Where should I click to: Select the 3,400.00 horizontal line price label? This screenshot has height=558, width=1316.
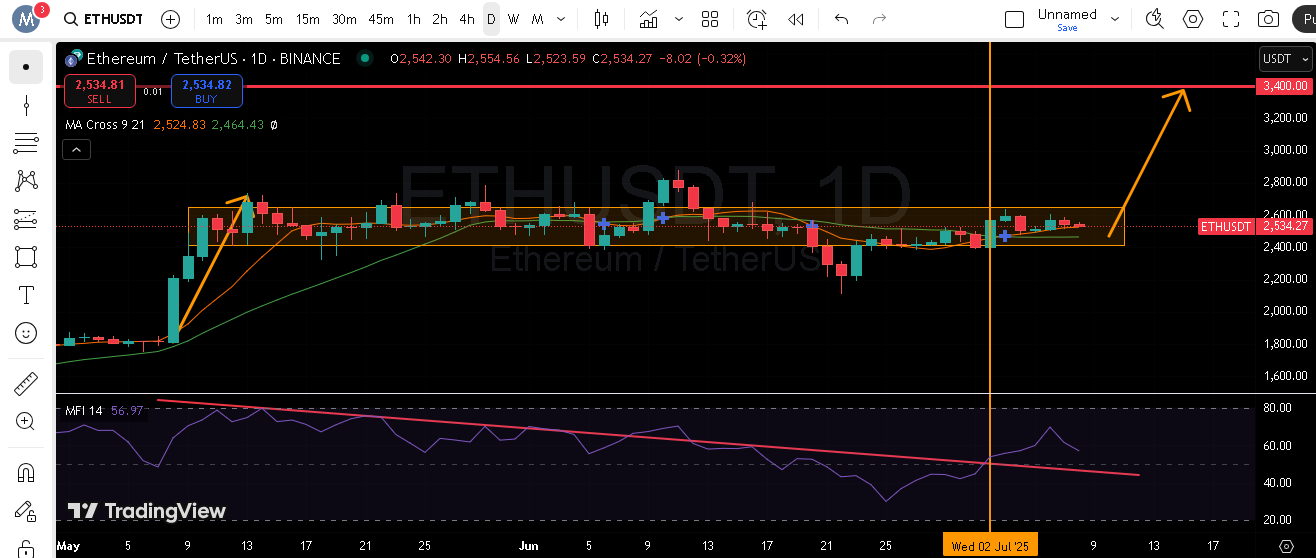(x=1285, y=86)
